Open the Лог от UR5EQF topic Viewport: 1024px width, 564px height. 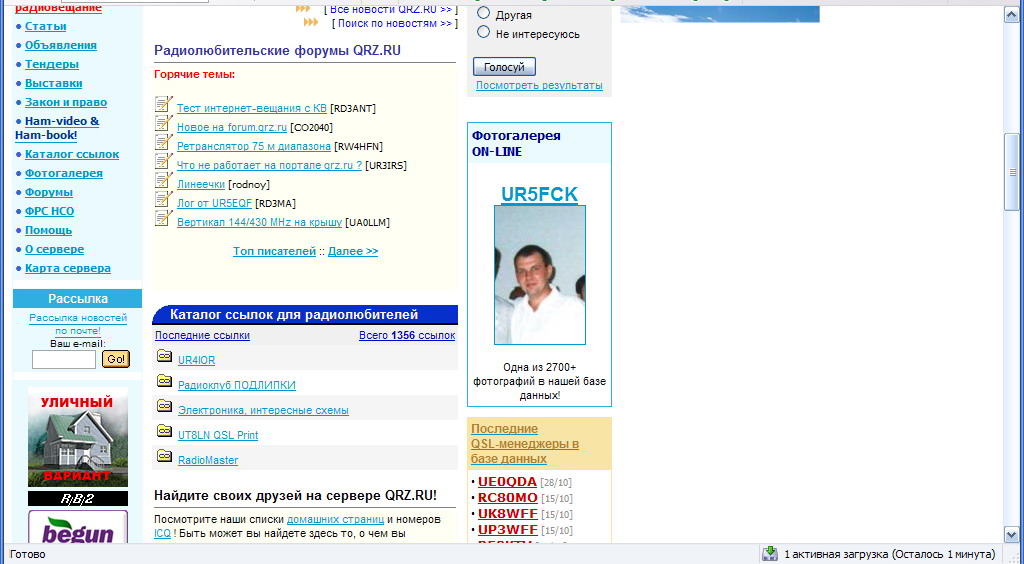[214, 203]
